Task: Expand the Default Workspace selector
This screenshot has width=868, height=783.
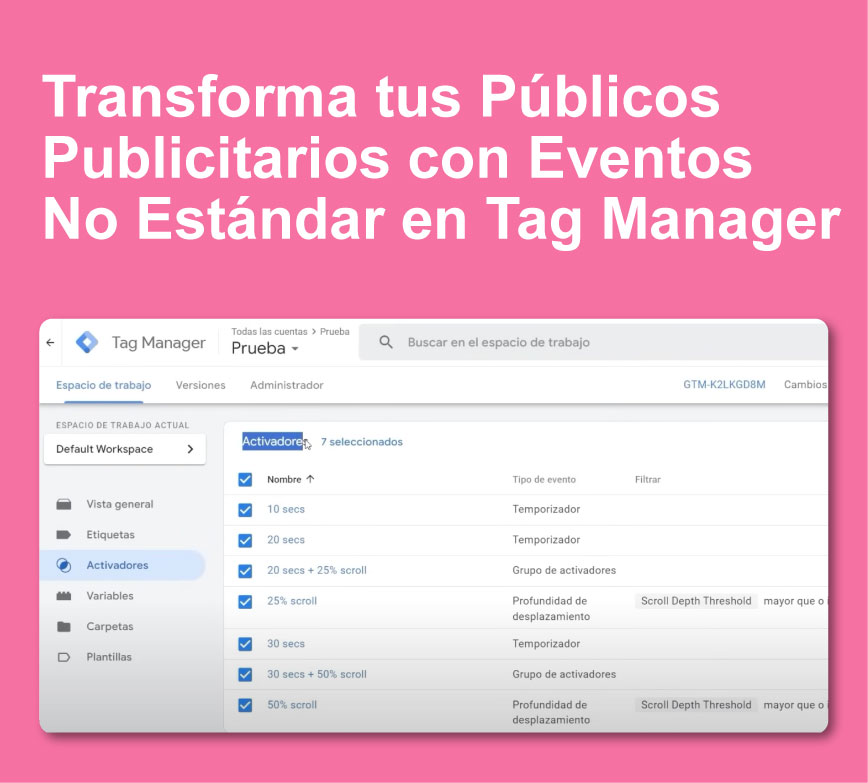Action: [x=125, y=449]
